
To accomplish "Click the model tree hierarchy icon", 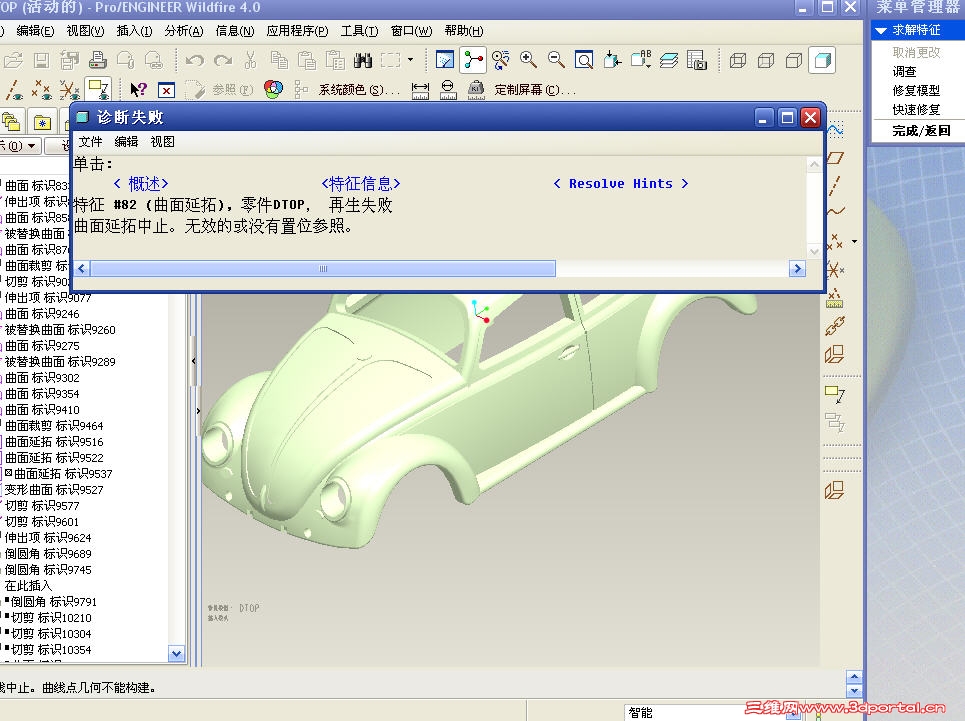I will [x=301, y=90].
